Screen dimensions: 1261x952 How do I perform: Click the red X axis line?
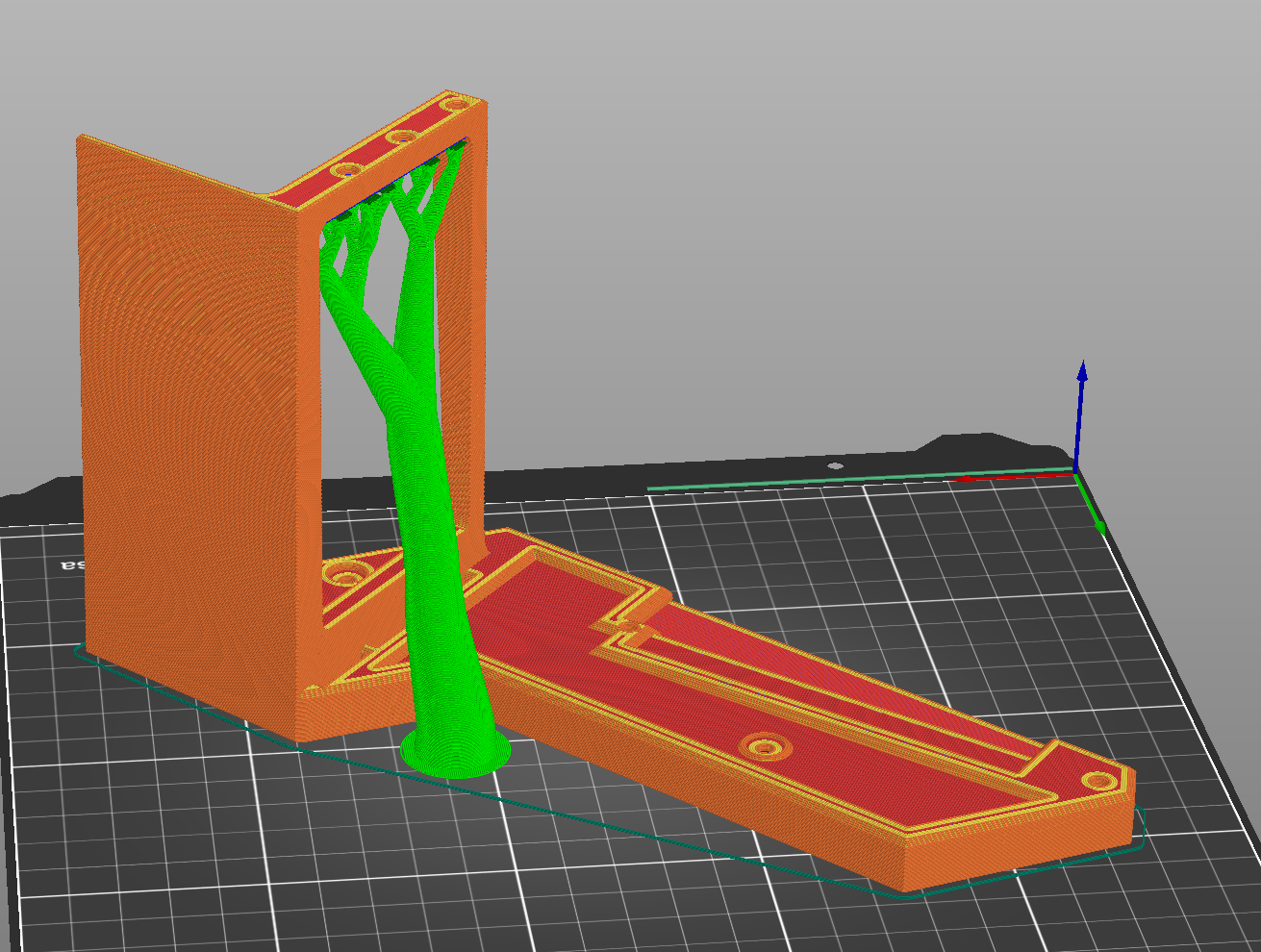pyautogui.click(x=1010, y=475)
